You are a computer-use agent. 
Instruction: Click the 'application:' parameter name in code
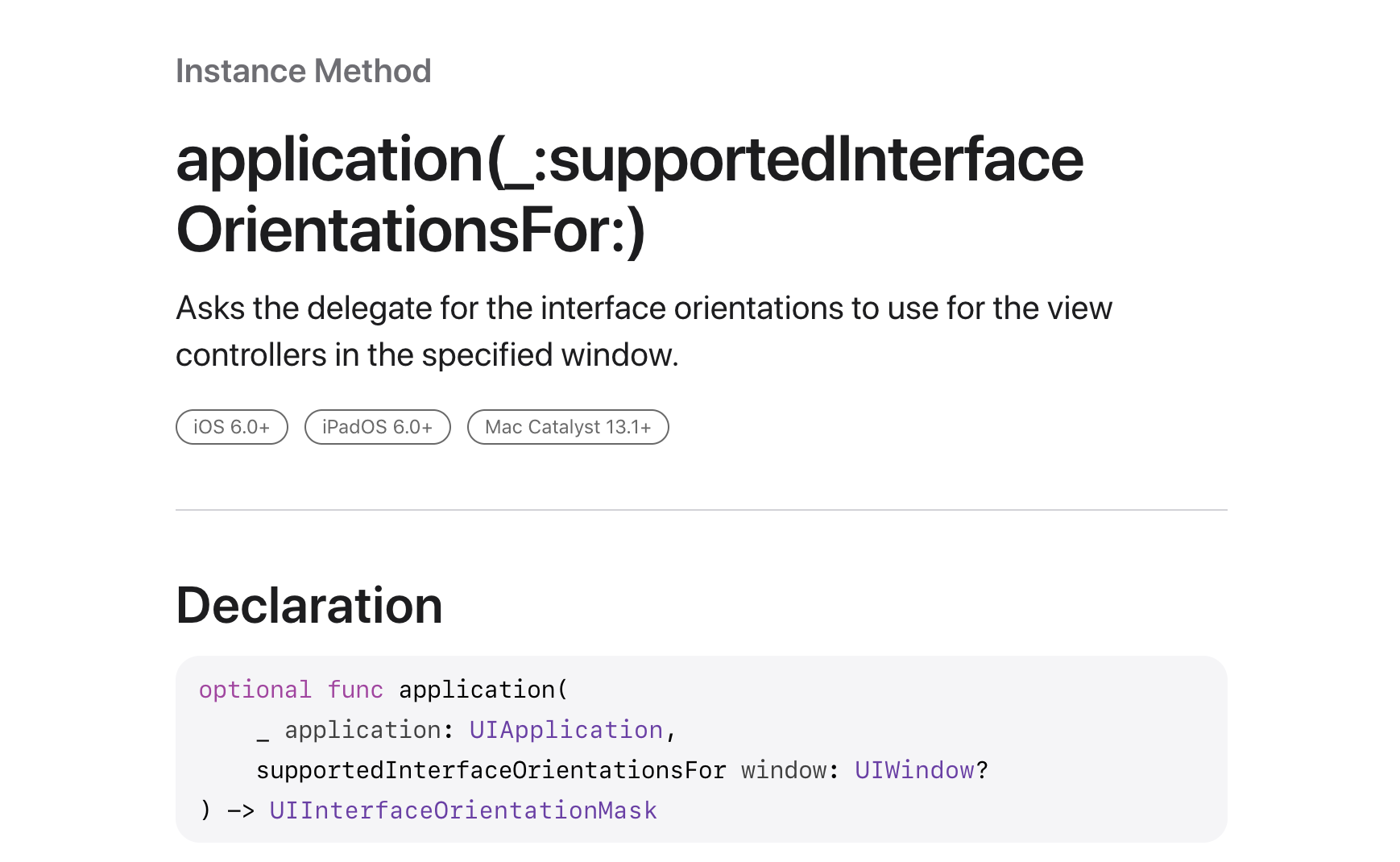click(362, 730)
